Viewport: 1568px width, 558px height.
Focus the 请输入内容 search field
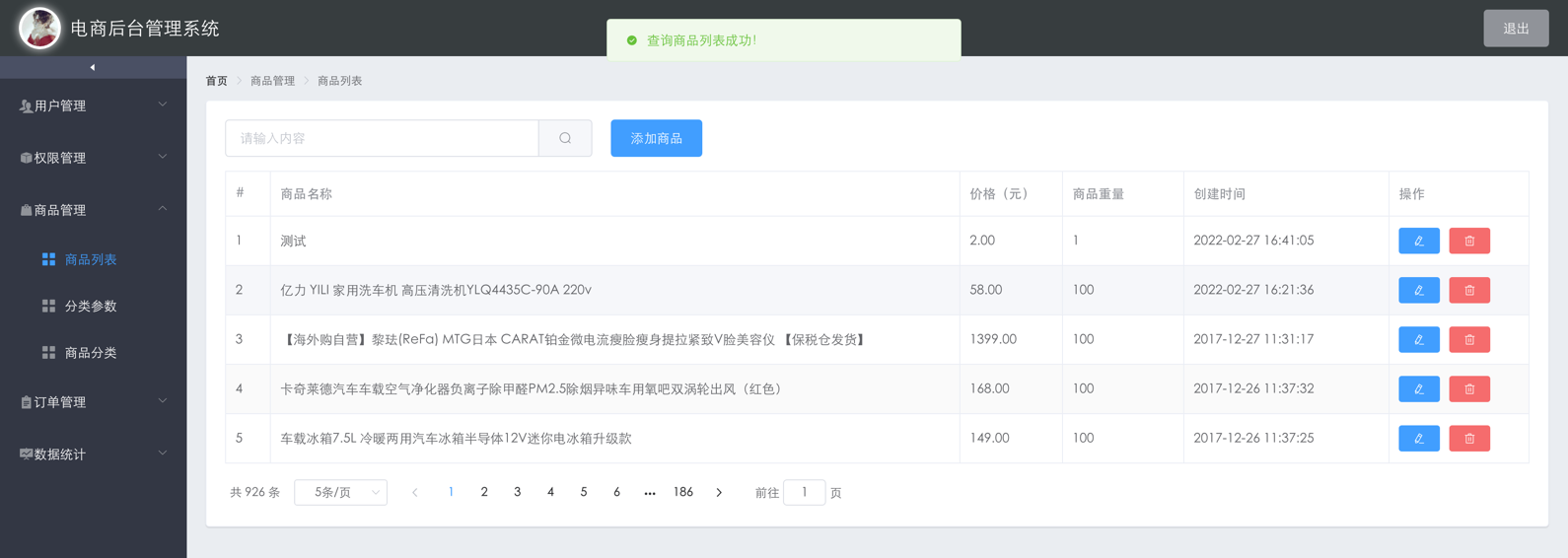pos(382,138)
